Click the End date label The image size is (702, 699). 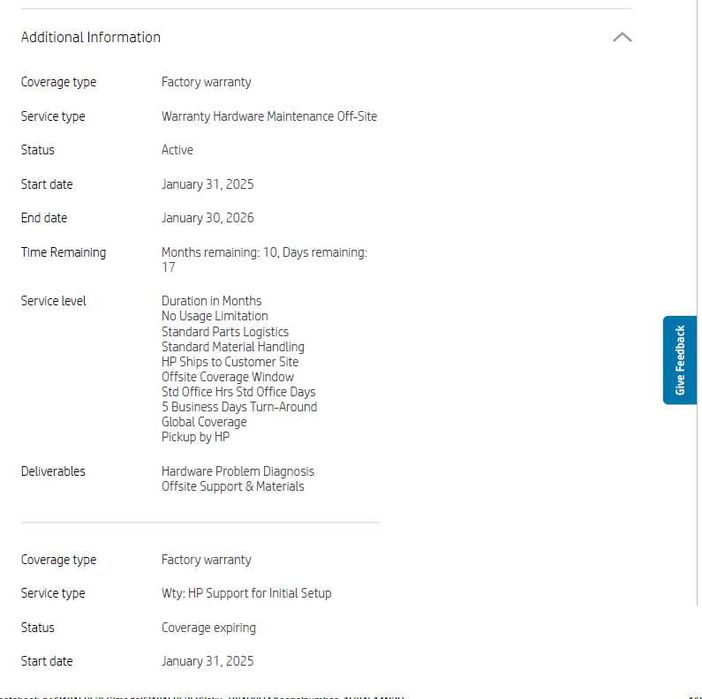44,218
